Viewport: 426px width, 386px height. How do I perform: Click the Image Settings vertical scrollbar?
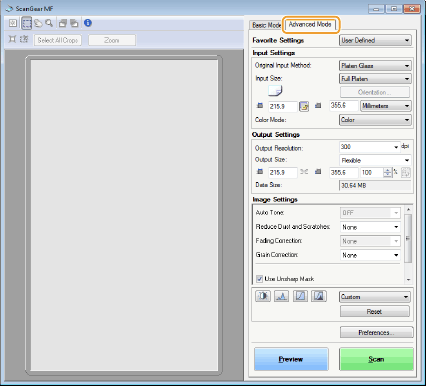pos(408,244)
